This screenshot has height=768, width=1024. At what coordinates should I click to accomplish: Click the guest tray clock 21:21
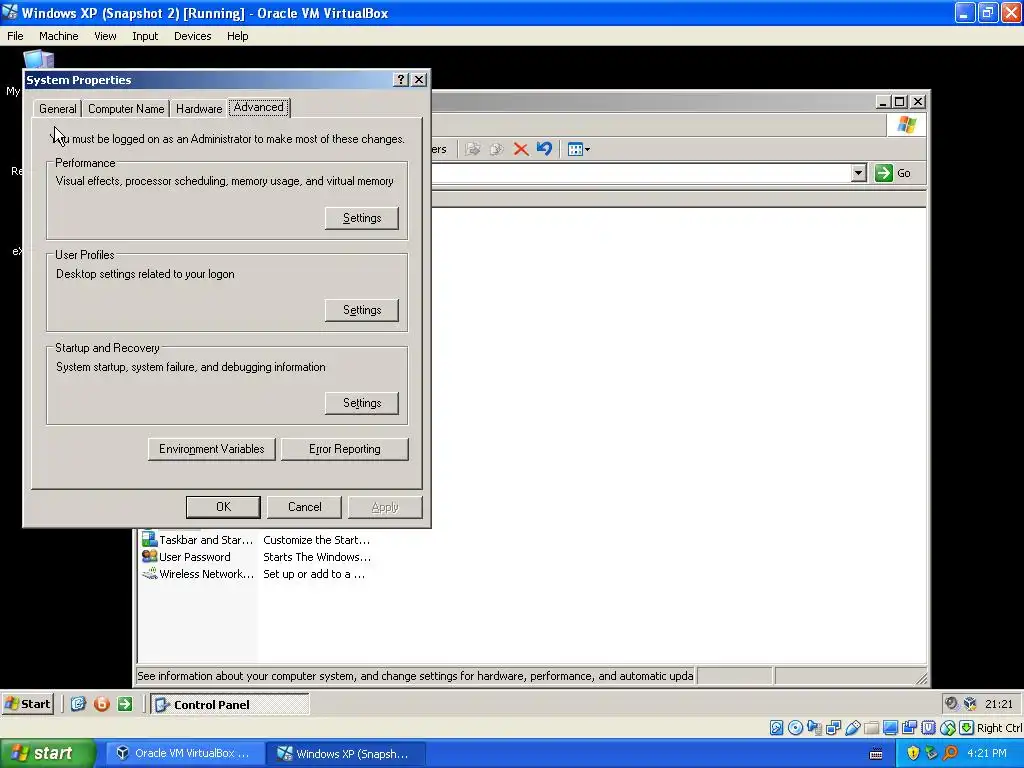(999, 704)
